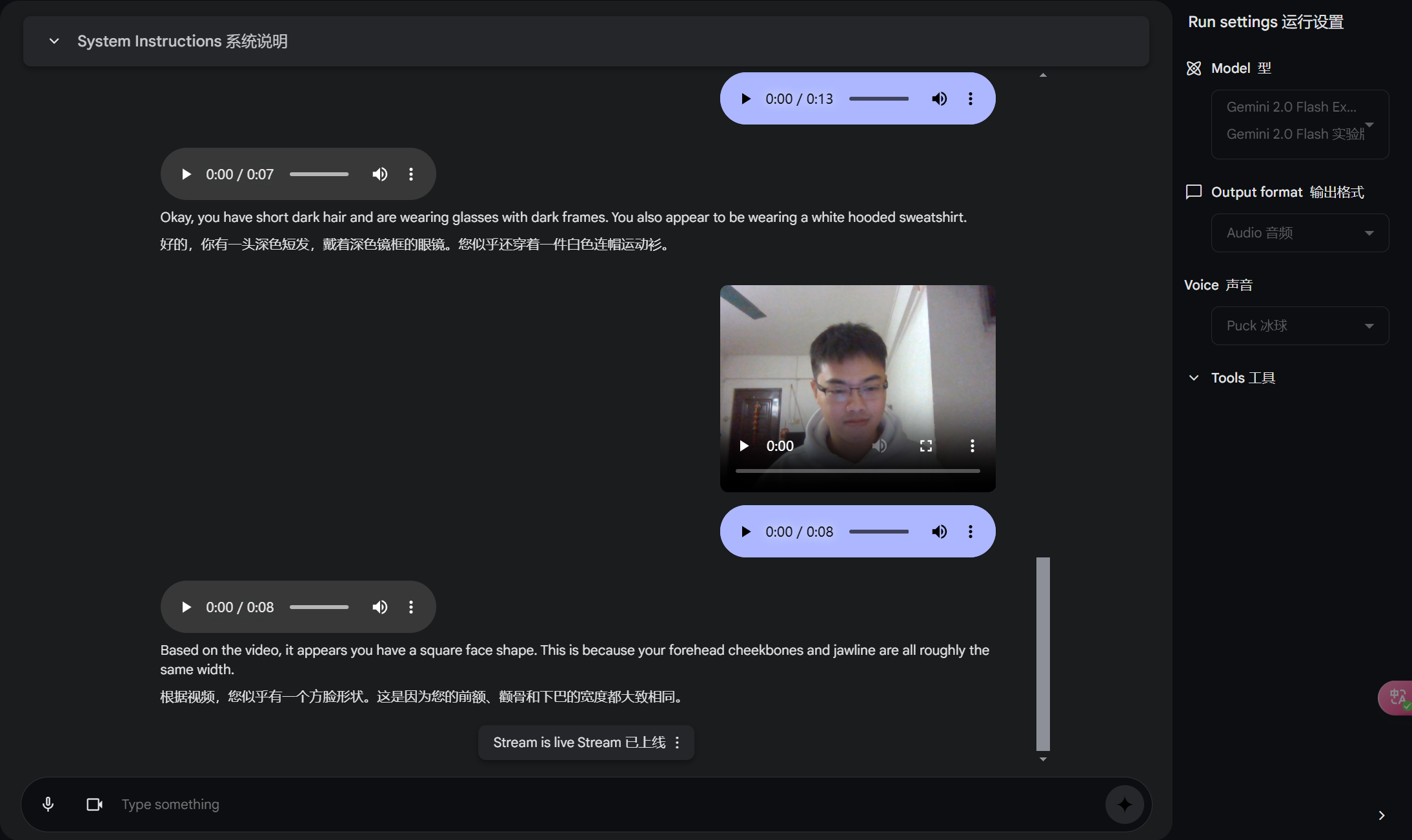
Task: Open the webcam video's three-dot menu
Action: (x=972, y=446)
